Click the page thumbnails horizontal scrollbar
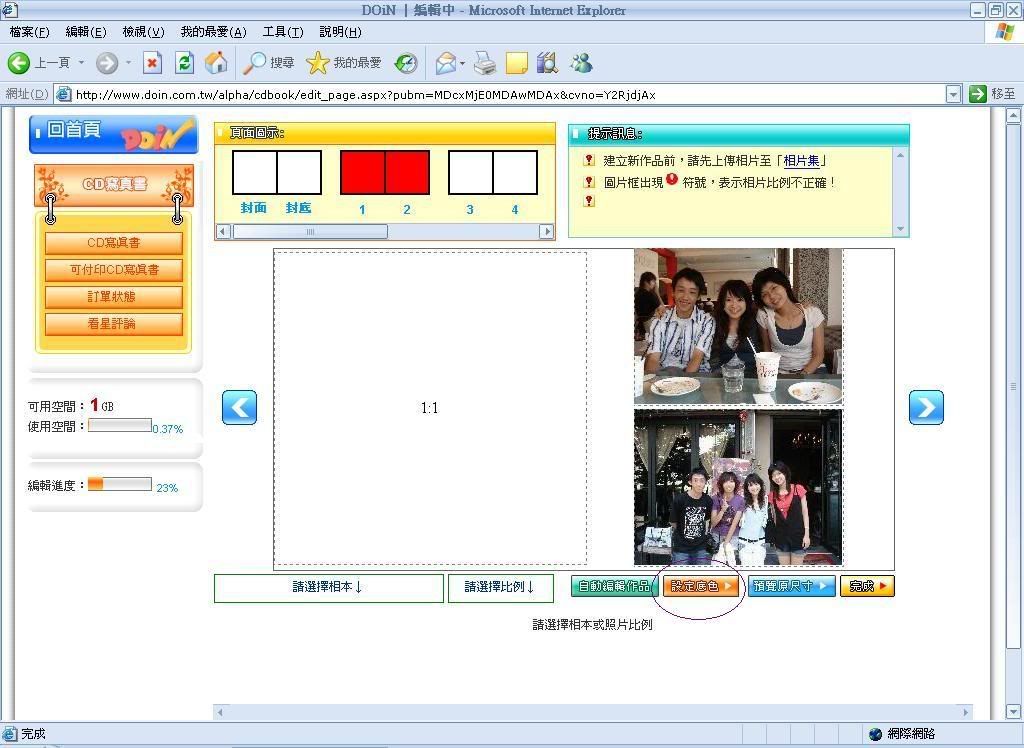This screenshot has height=748, width=1024. coord(310,232)
